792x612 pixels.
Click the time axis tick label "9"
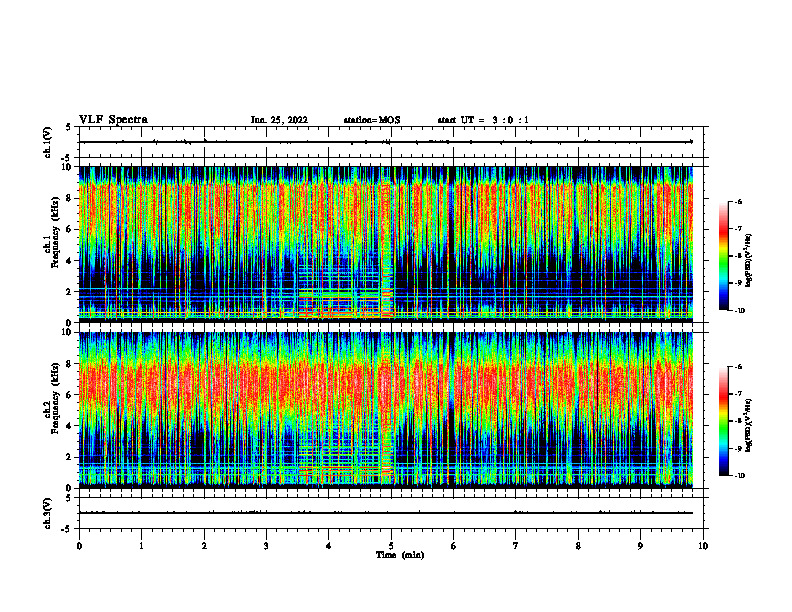(640, 546)
